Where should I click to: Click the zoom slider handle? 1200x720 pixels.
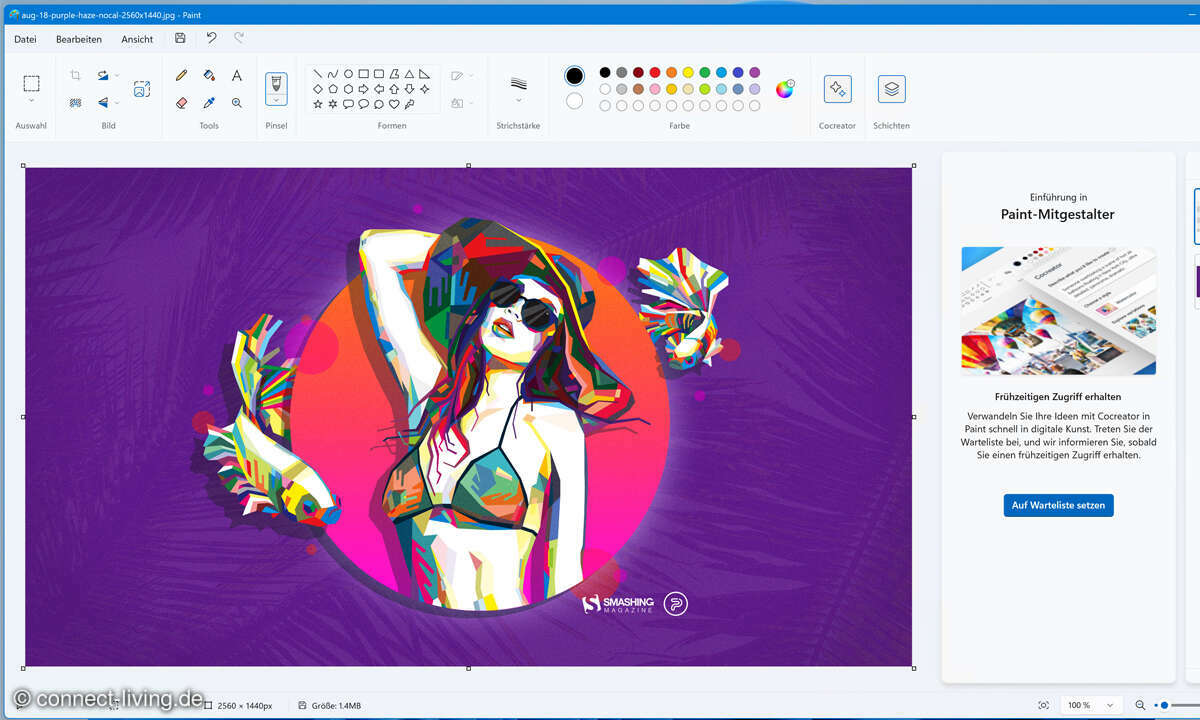coord(1164,705)
